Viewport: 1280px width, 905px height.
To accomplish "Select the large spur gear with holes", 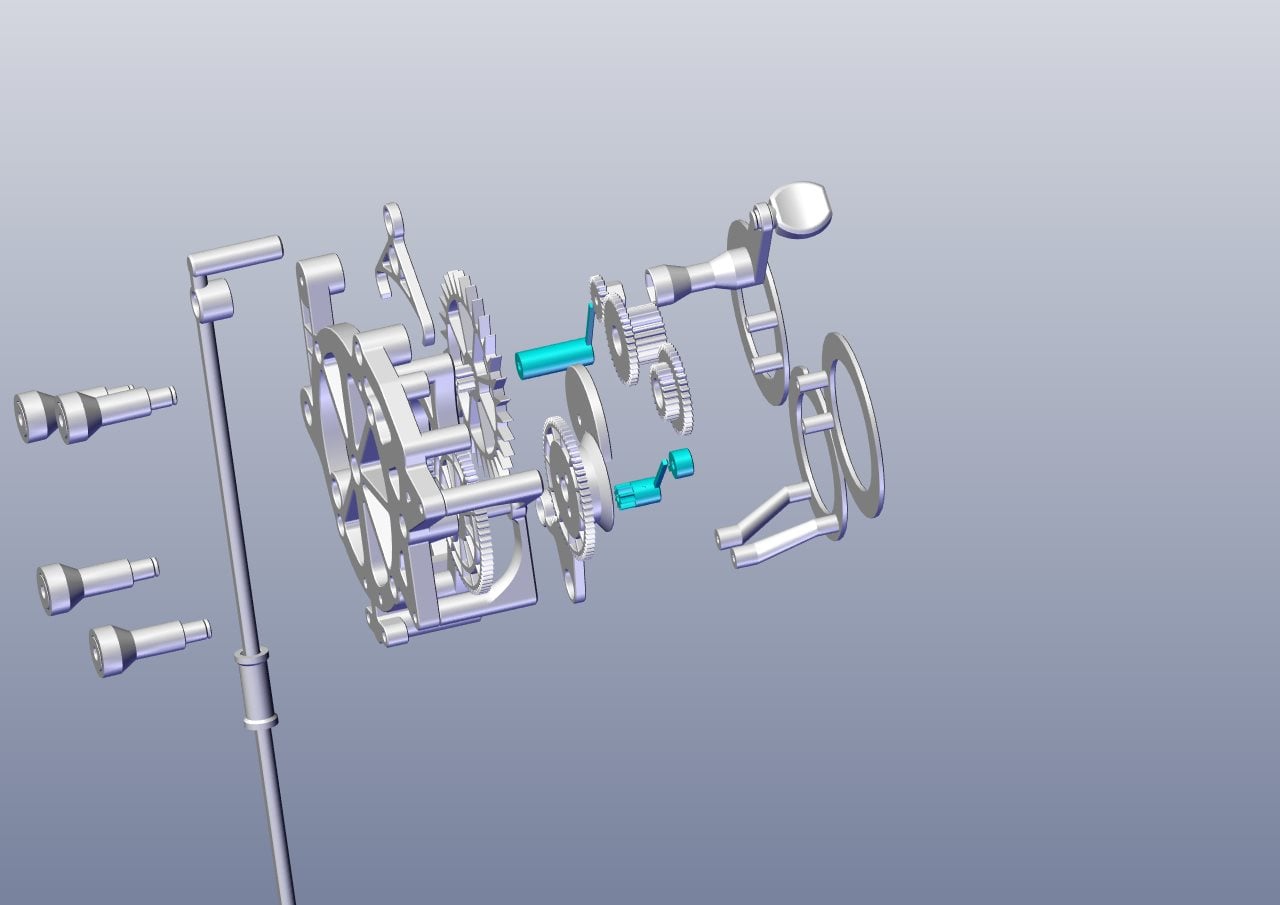I will coord(568,488).
